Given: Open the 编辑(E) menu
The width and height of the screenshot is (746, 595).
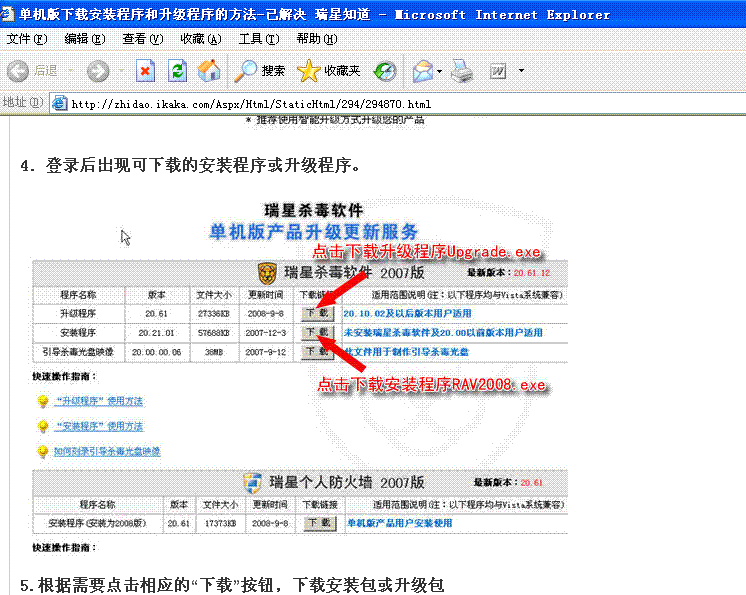Looking at the screenshot, I should [85, 39].
